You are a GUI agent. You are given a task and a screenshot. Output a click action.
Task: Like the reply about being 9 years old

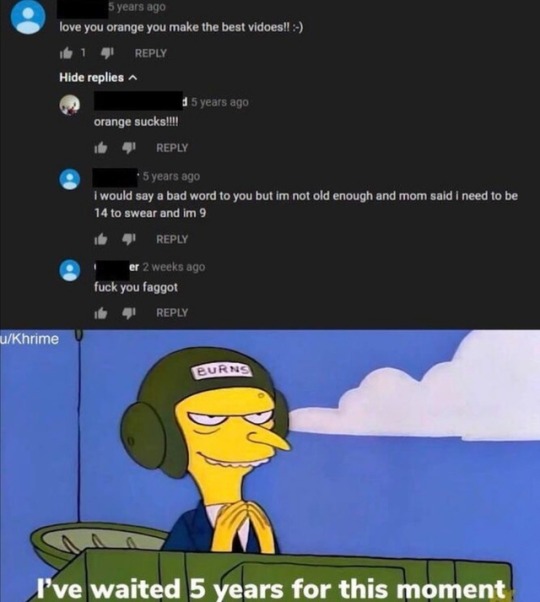(x=101, y=239)
